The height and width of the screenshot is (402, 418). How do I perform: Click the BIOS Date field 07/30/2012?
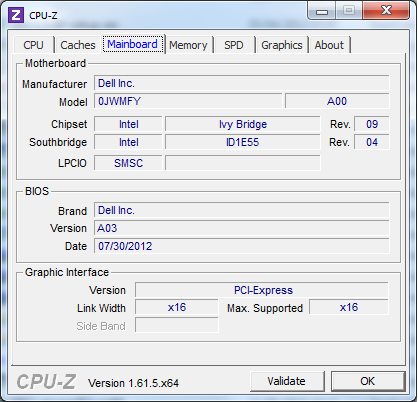(x=242, y=246)
